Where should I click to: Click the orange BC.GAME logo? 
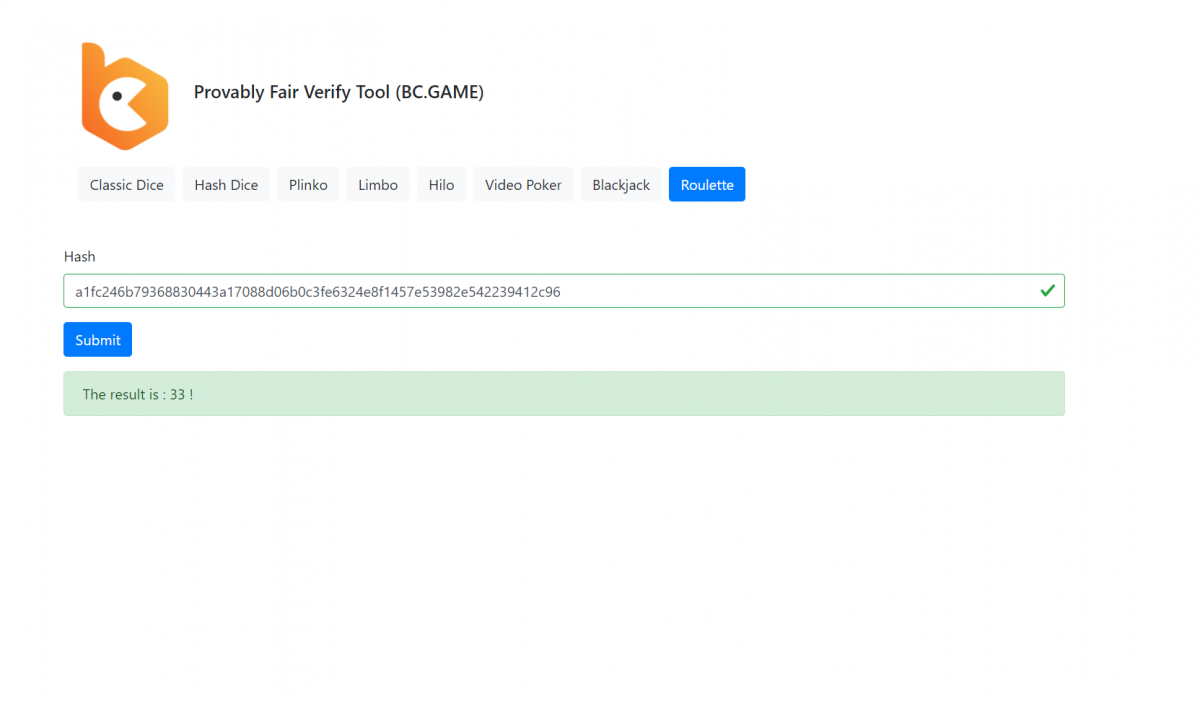[125, 96]
